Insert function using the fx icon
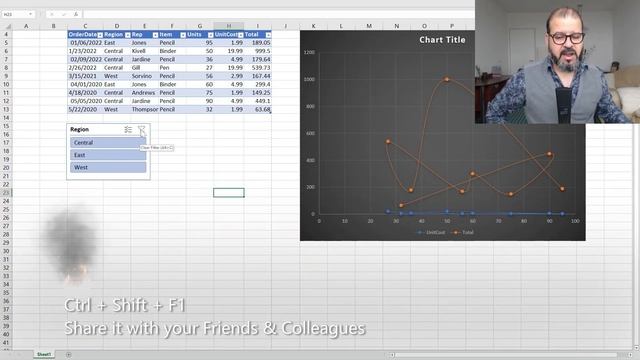640x360 pixels. click(x=76, y=14)
